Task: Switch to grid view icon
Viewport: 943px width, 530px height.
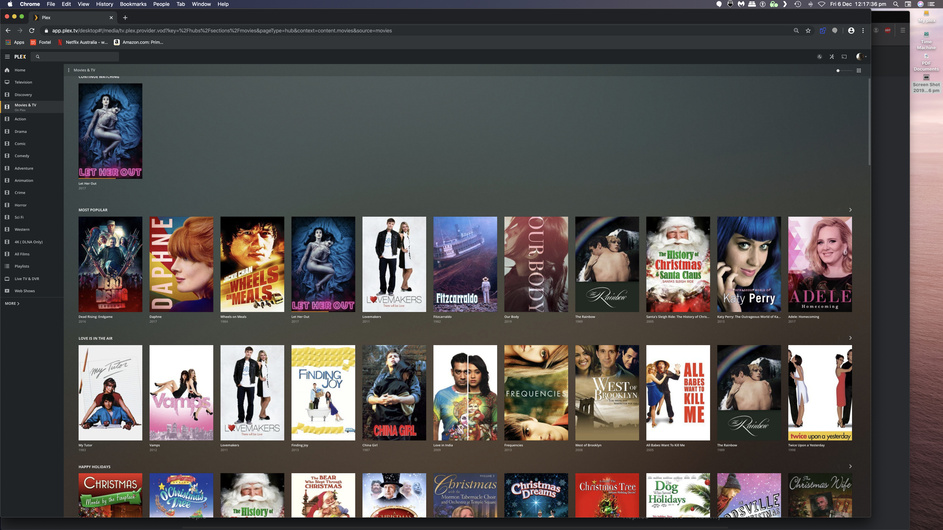Action: 859,70
